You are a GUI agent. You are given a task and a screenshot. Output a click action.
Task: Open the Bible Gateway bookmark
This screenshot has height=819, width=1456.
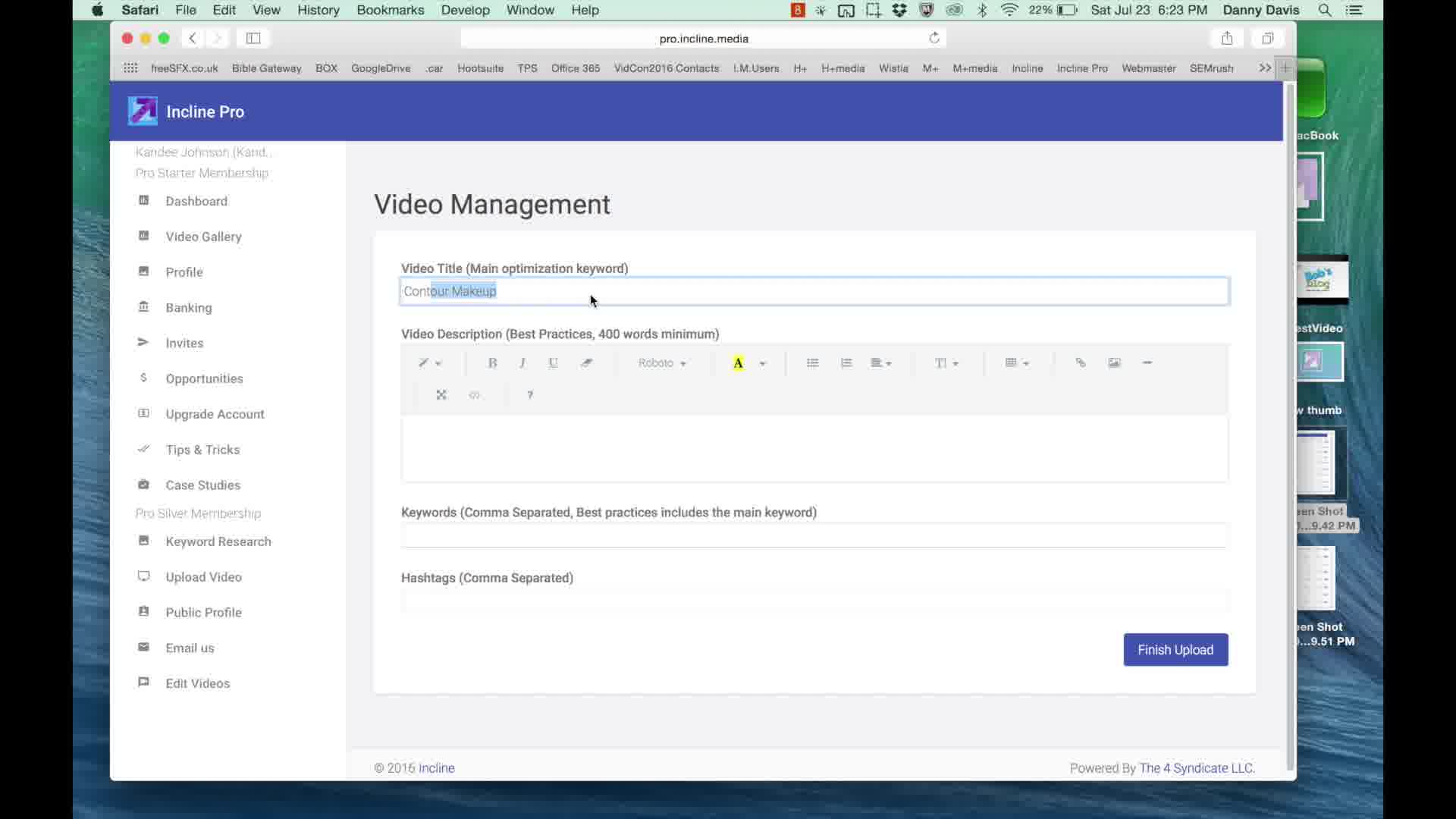click(x=266, y=68)
